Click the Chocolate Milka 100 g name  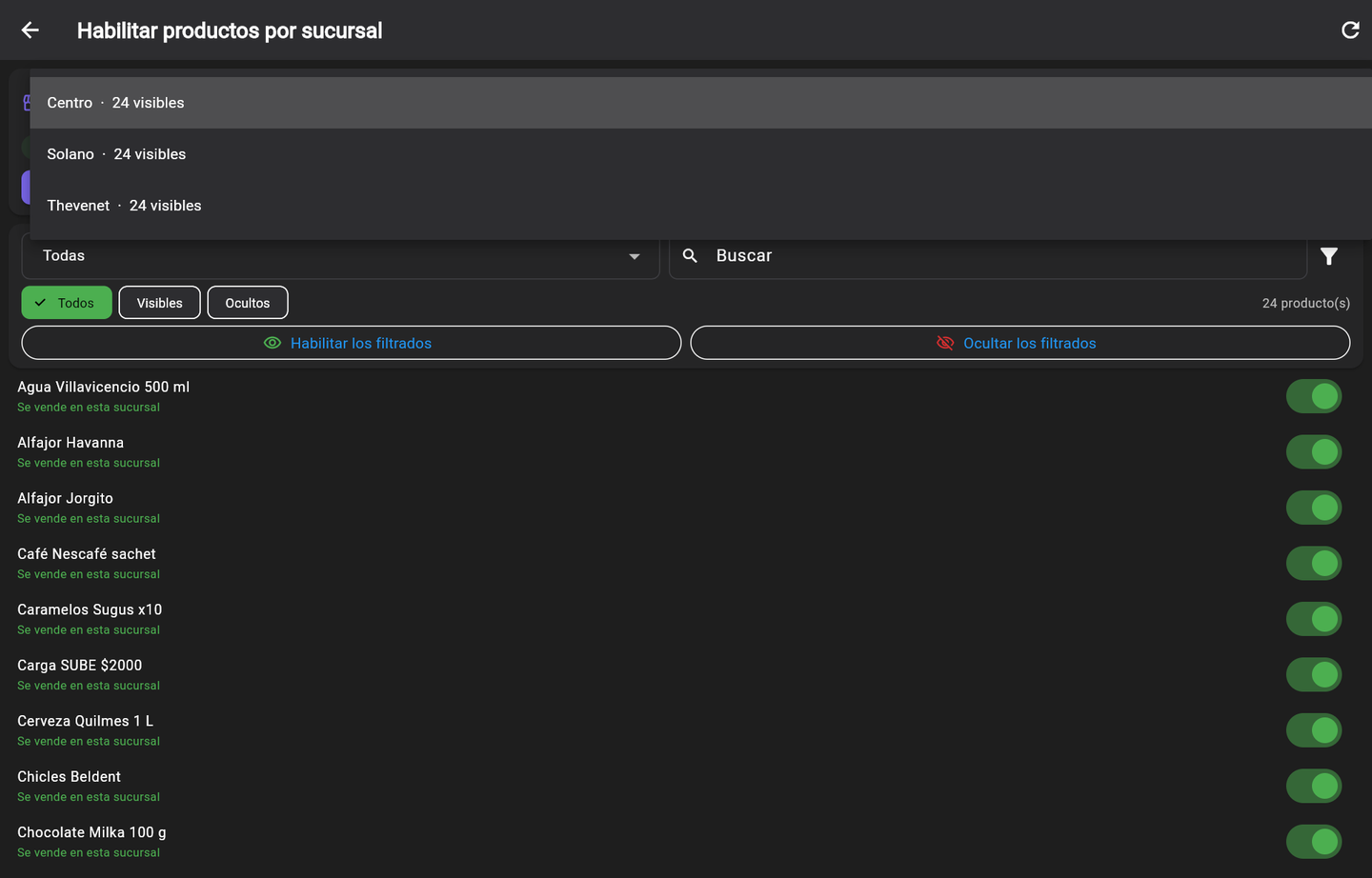91,832
